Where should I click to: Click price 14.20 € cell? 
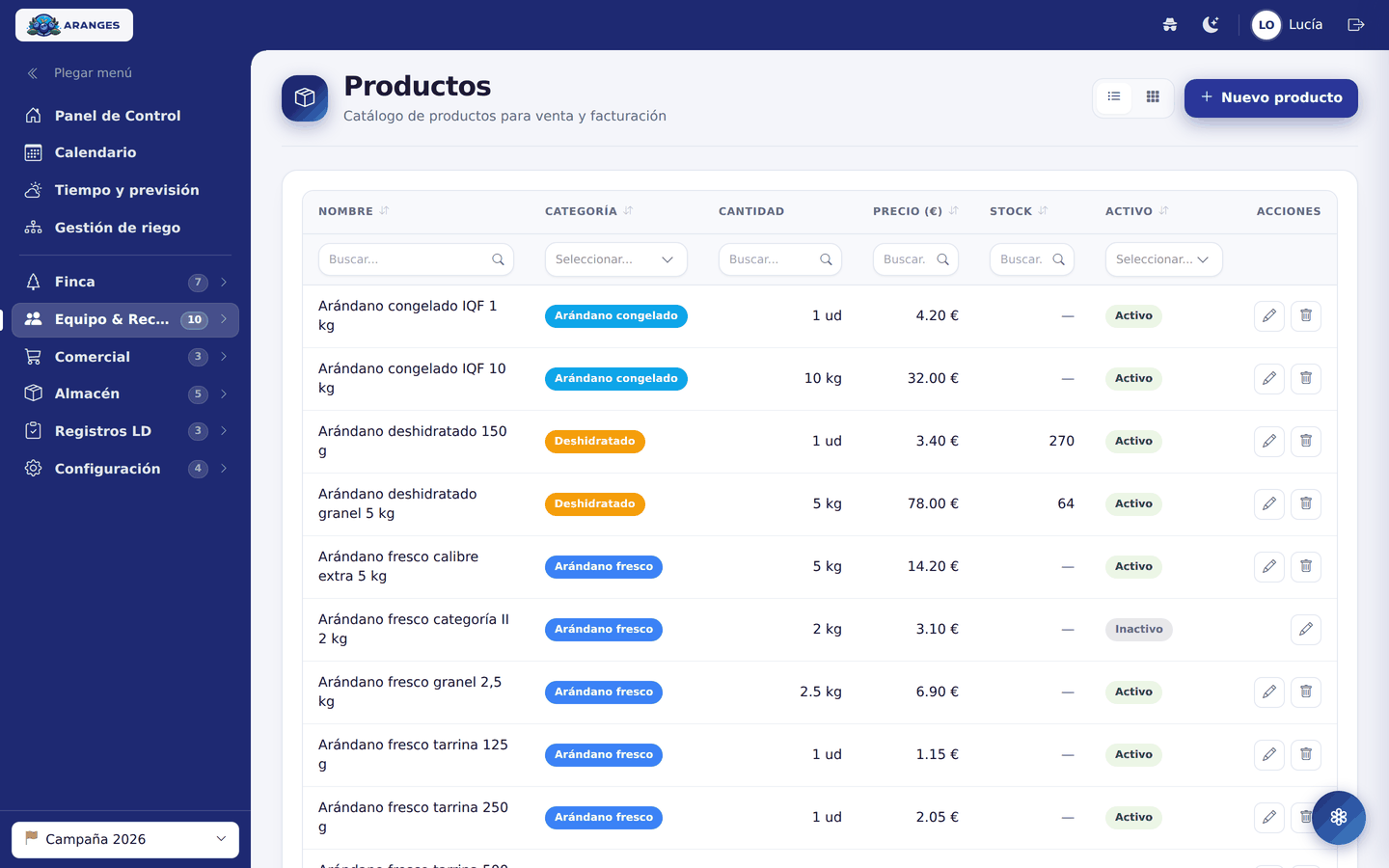pyautogui.click(x=933, y=567)
